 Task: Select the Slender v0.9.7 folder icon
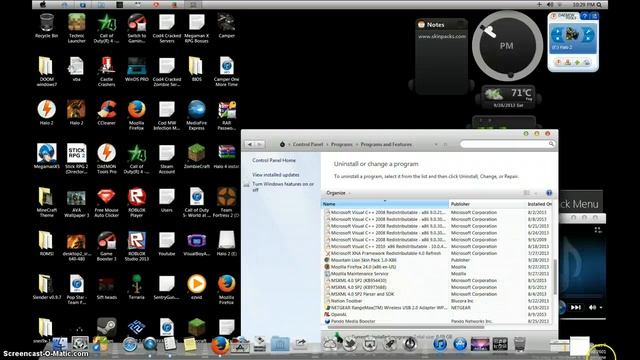tap(47, 287)
